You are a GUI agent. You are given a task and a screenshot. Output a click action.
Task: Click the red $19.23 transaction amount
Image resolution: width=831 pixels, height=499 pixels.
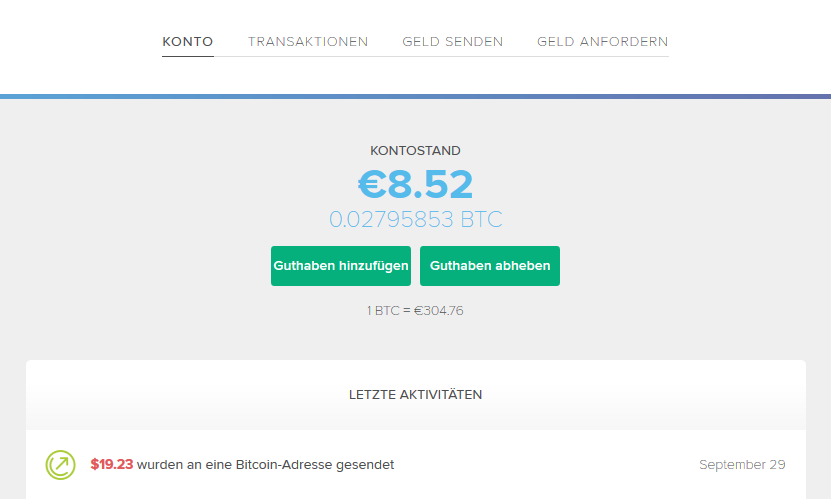pos(111,465)
